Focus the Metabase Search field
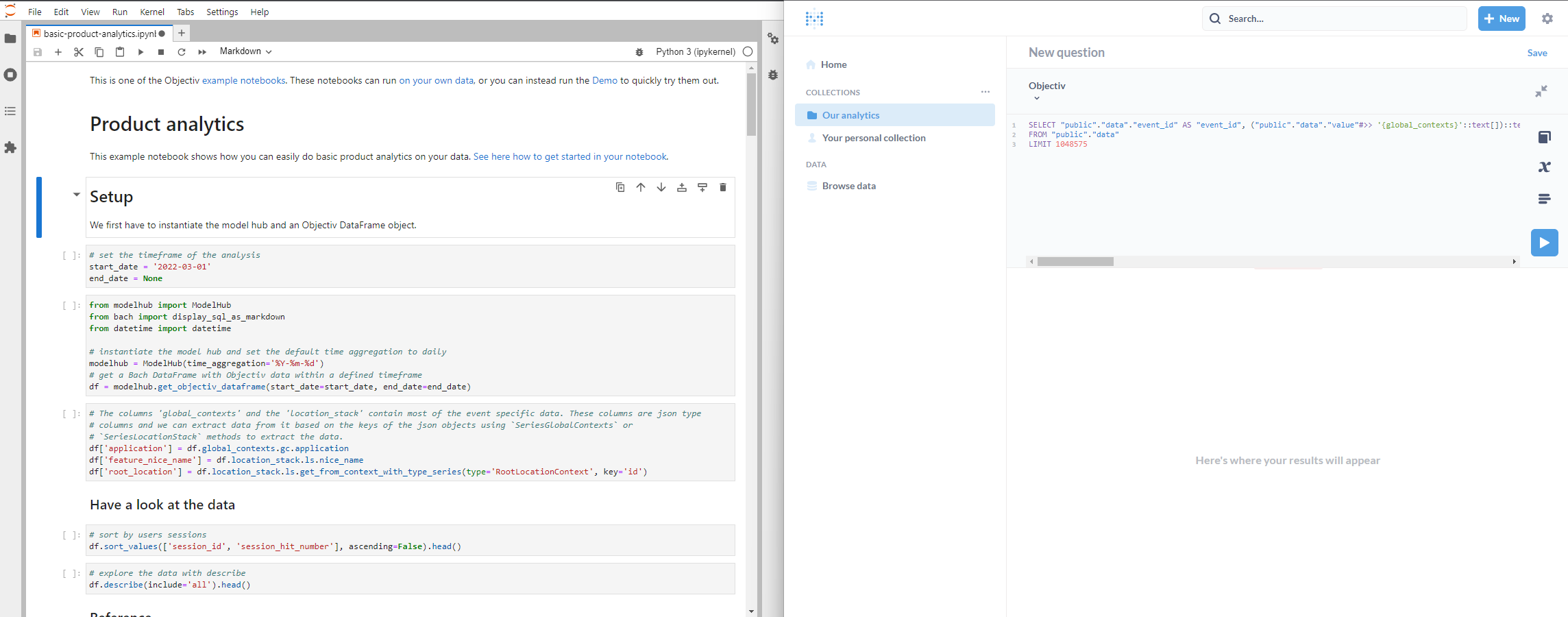Image resolution: width=1568 pixels, height=617 pixels. pyautogui.click(x=1334, y=19)
